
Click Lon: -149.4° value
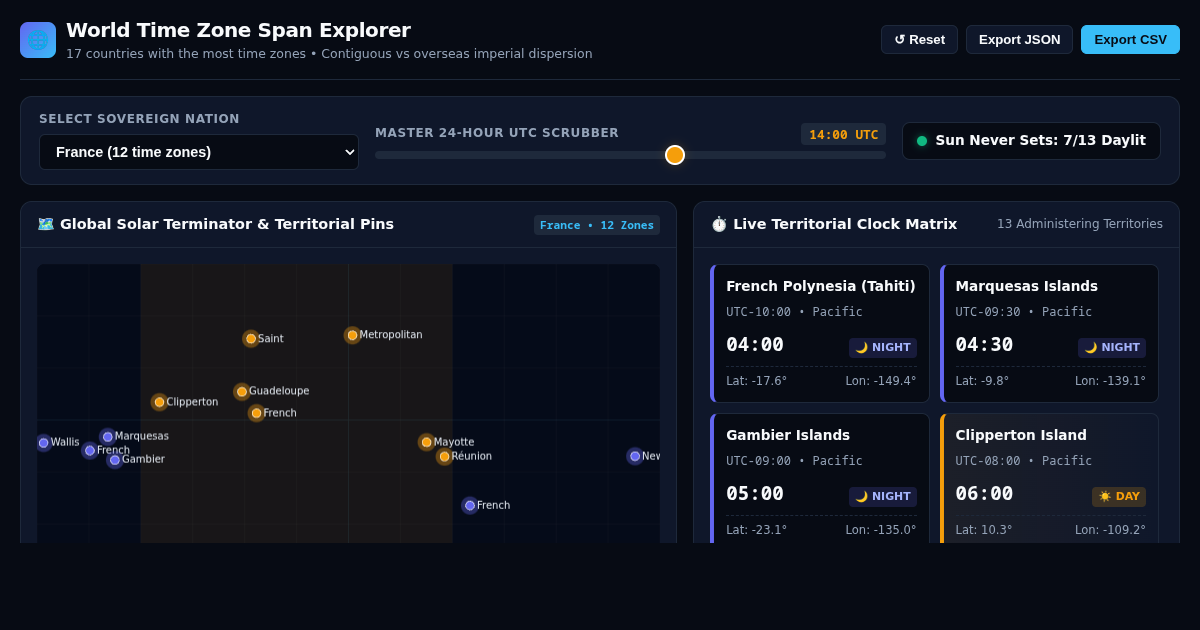coord(881,381)
